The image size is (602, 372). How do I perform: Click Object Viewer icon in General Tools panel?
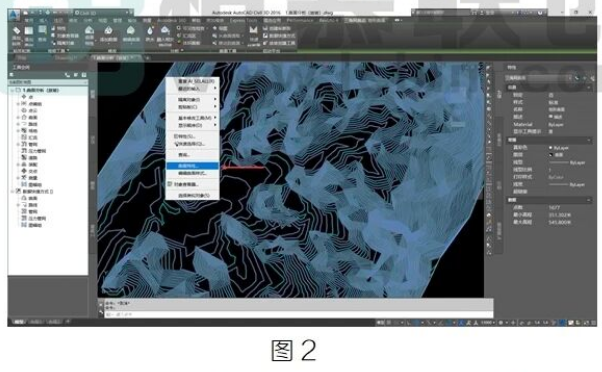click(54, 35)
